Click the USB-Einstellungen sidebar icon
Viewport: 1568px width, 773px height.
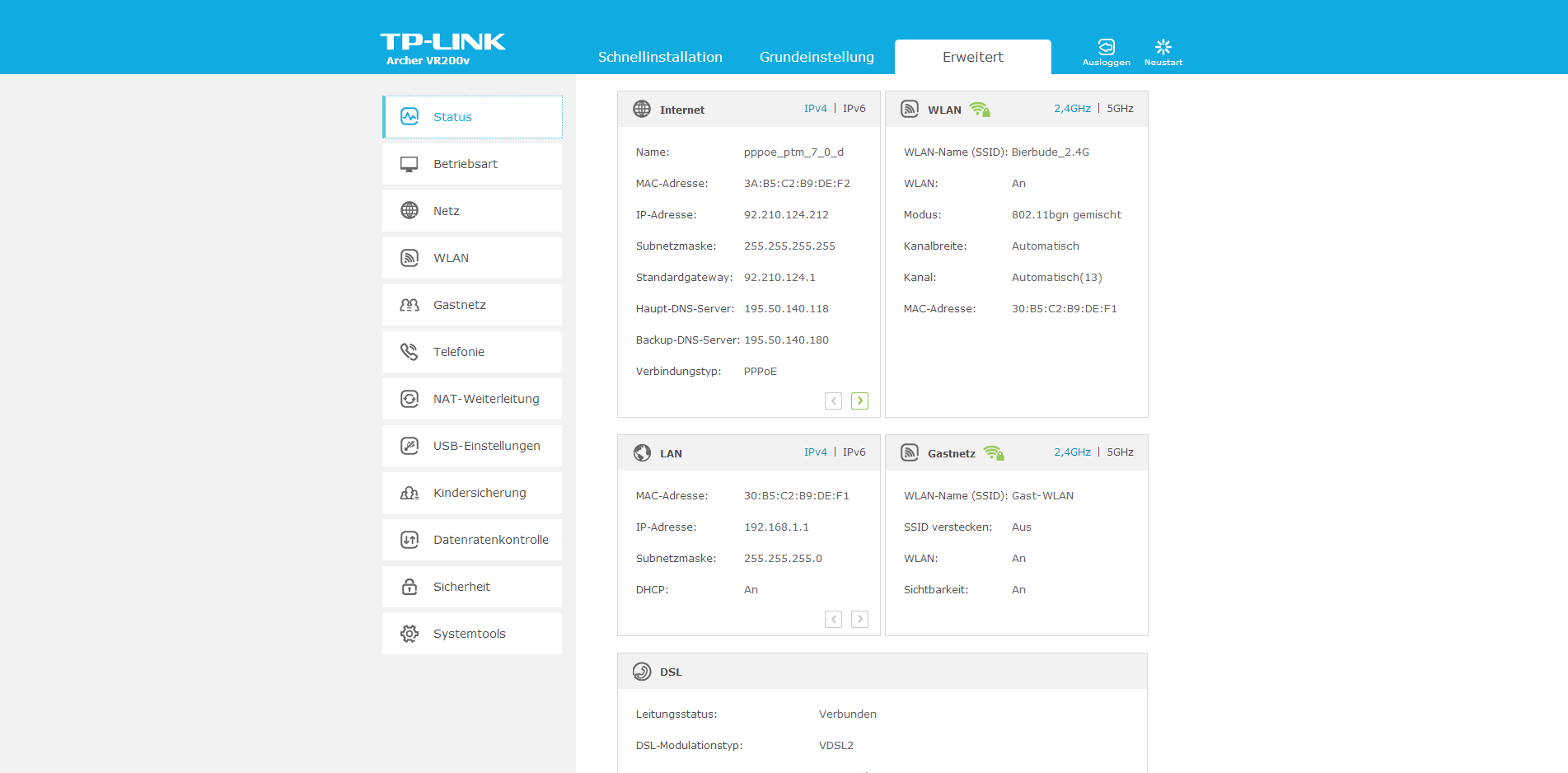pyautogui.click(x=409, y=446)
